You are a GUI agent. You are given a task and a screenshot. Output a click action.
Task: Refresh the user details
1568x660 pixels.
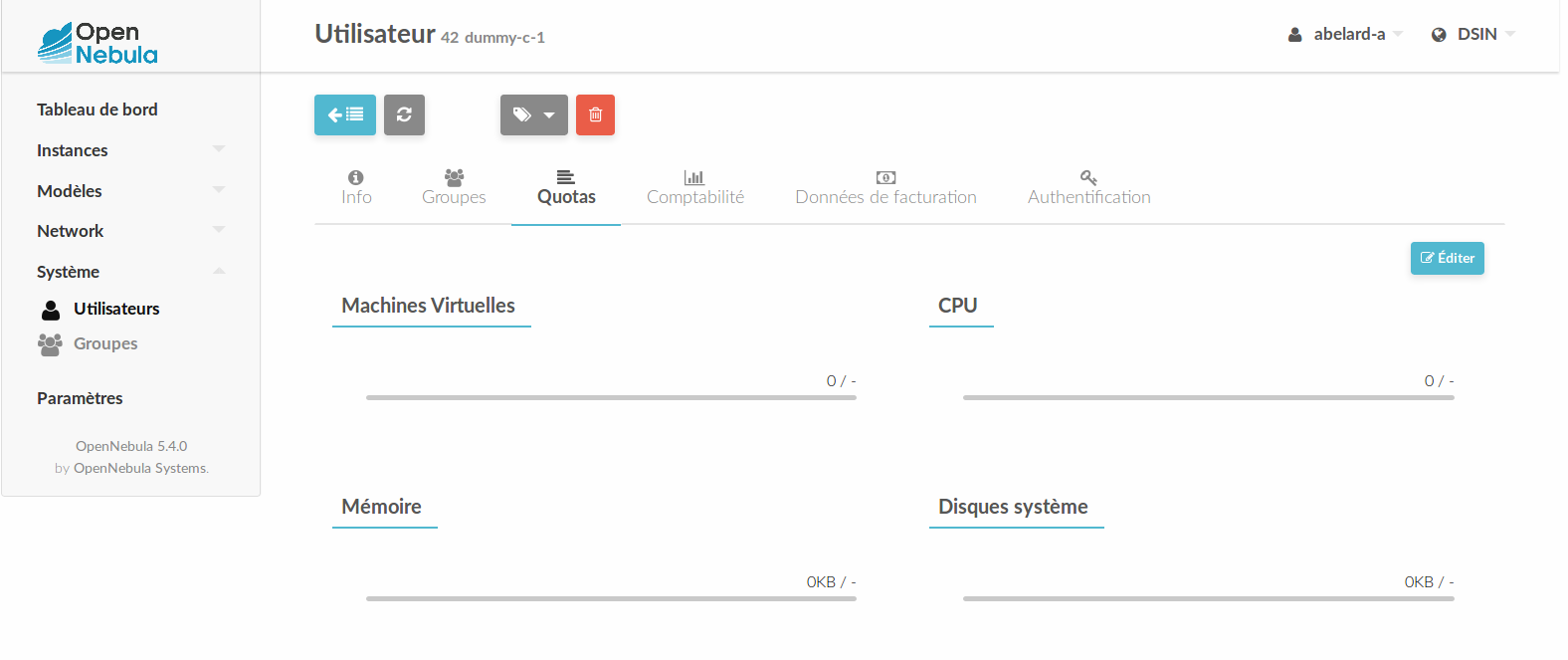pos(404,114)
